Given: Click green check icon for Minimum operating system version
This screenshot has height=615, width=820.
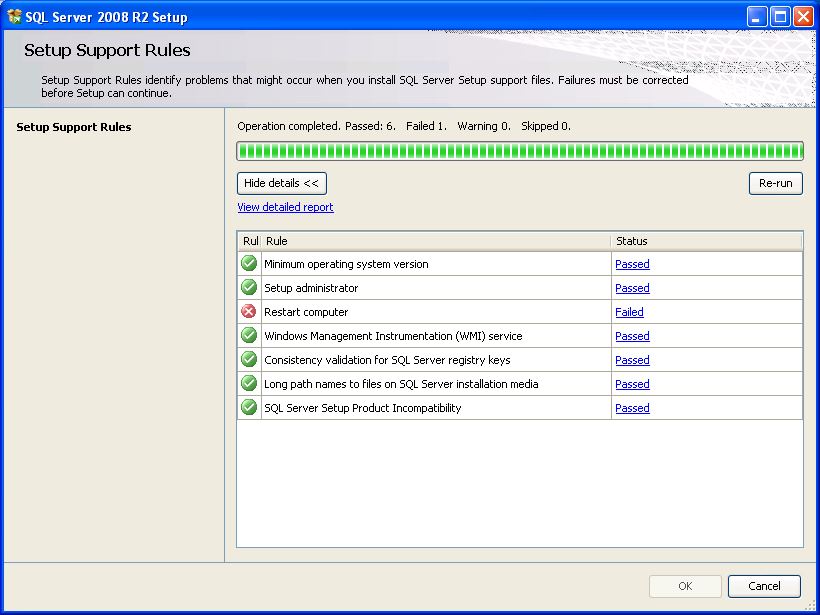Looking at the screenshot, I should tap(249, 264).
